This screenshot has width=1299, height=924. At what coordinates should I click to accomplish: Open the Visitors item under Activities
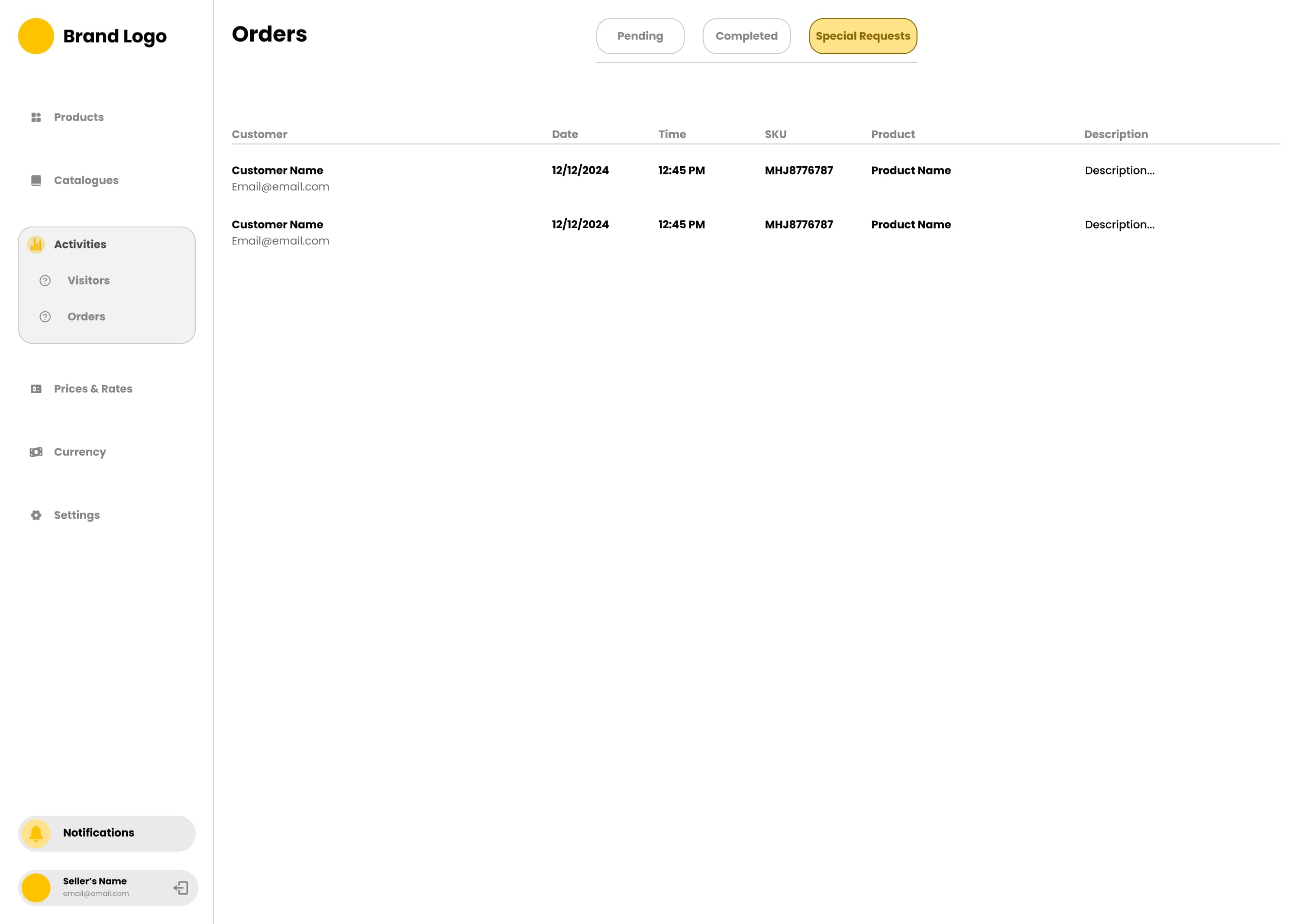[x=89, y=281]
